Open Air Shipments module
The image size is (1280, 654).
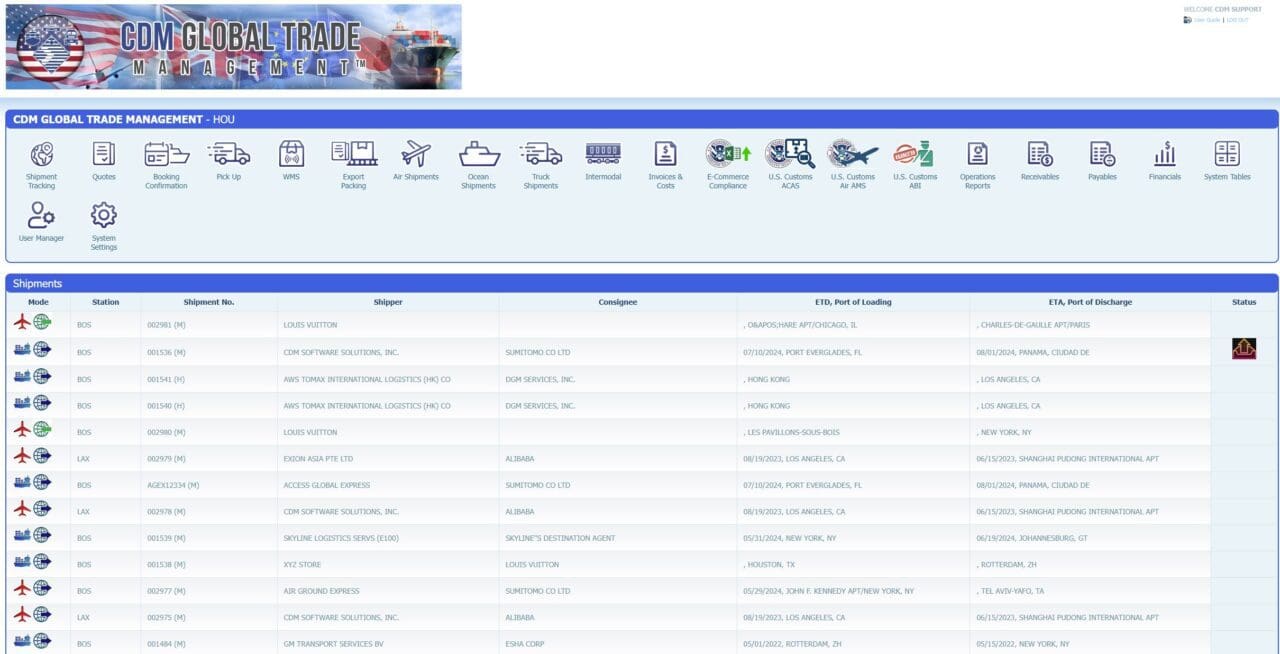(416, 161)
